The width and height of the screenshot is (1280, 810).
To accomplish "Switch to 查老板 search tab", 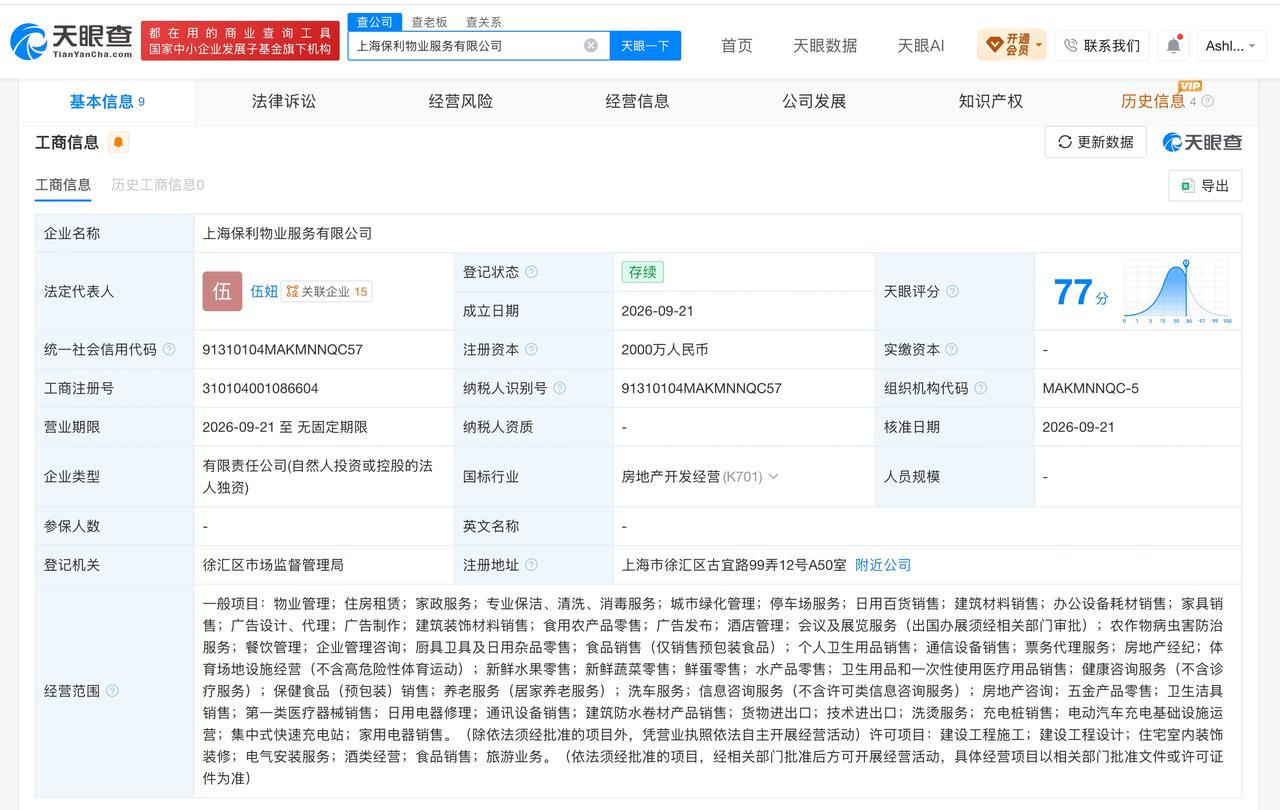I will (429, 22).
